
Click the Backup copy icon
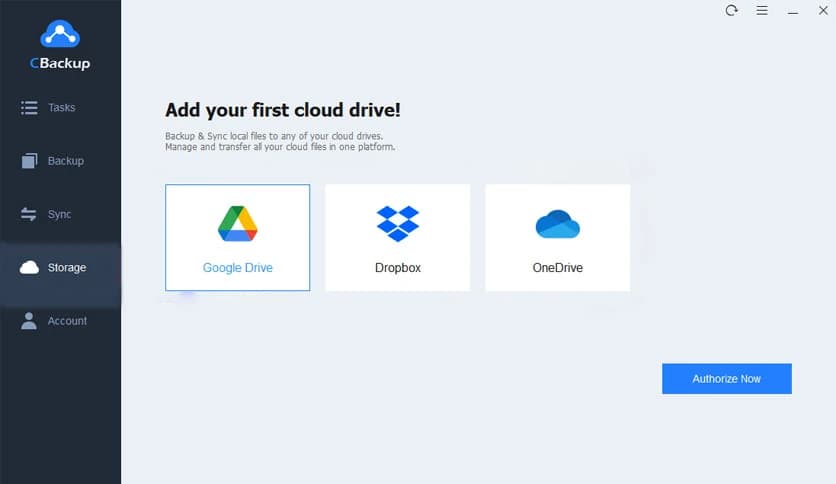coord(29,160)
